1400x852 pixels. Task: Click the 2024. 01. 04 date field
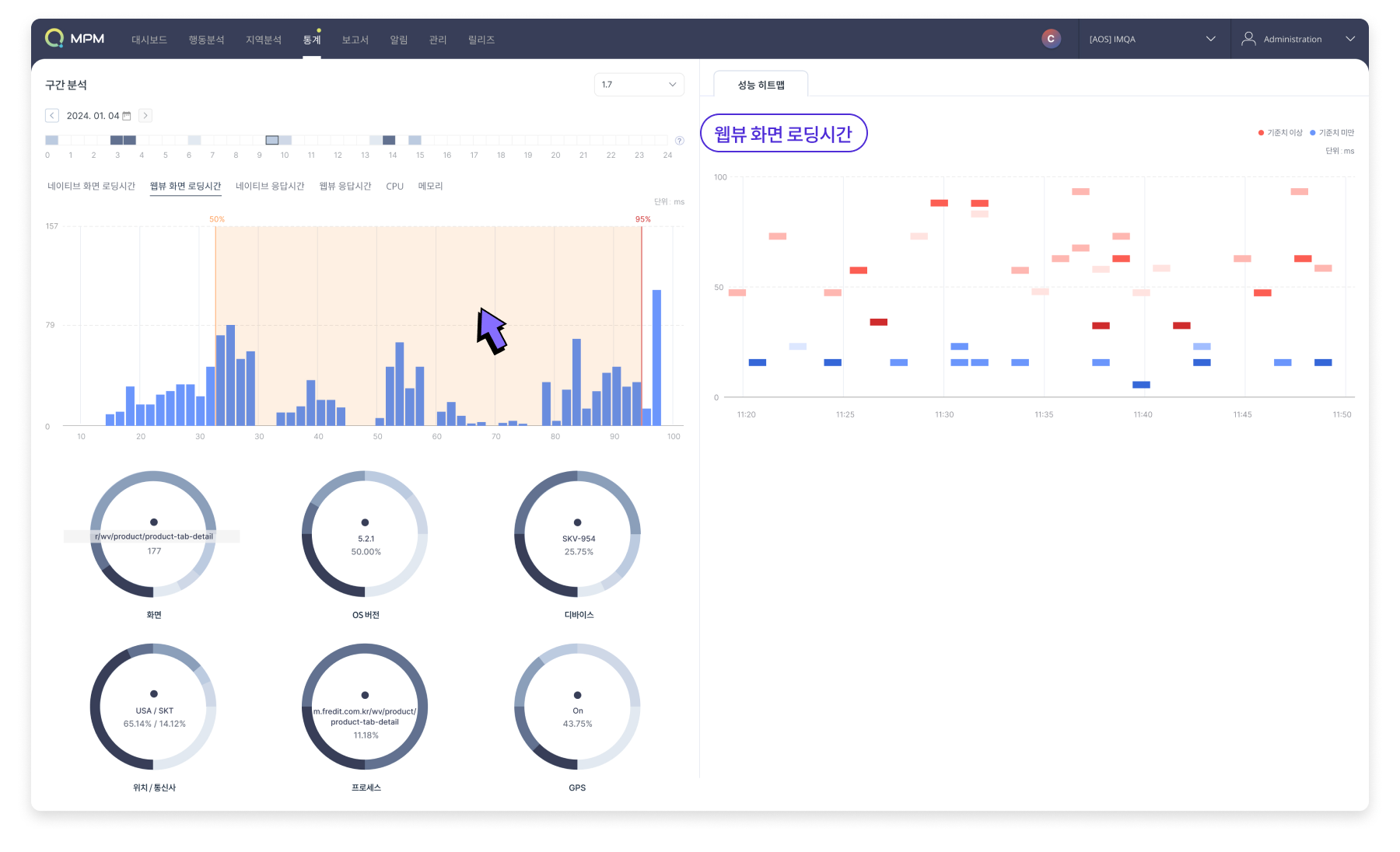tap(93, 116)
